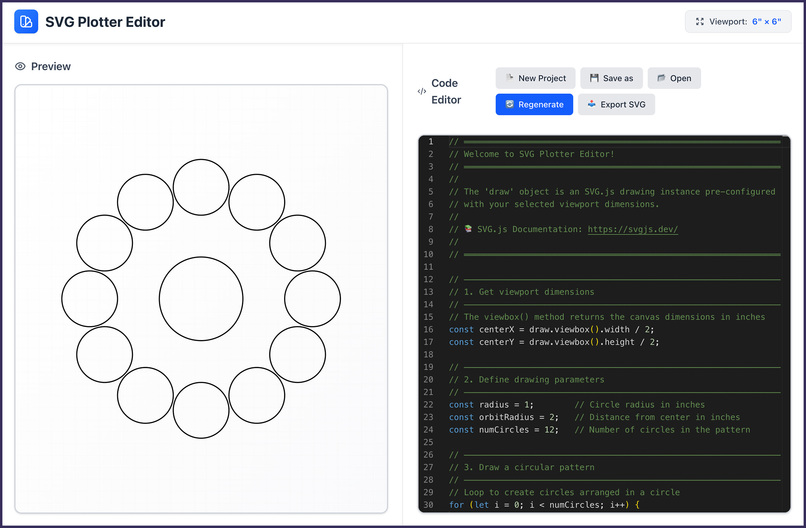Click the 'The viewbox() method returns' comment

click(607, 317)
